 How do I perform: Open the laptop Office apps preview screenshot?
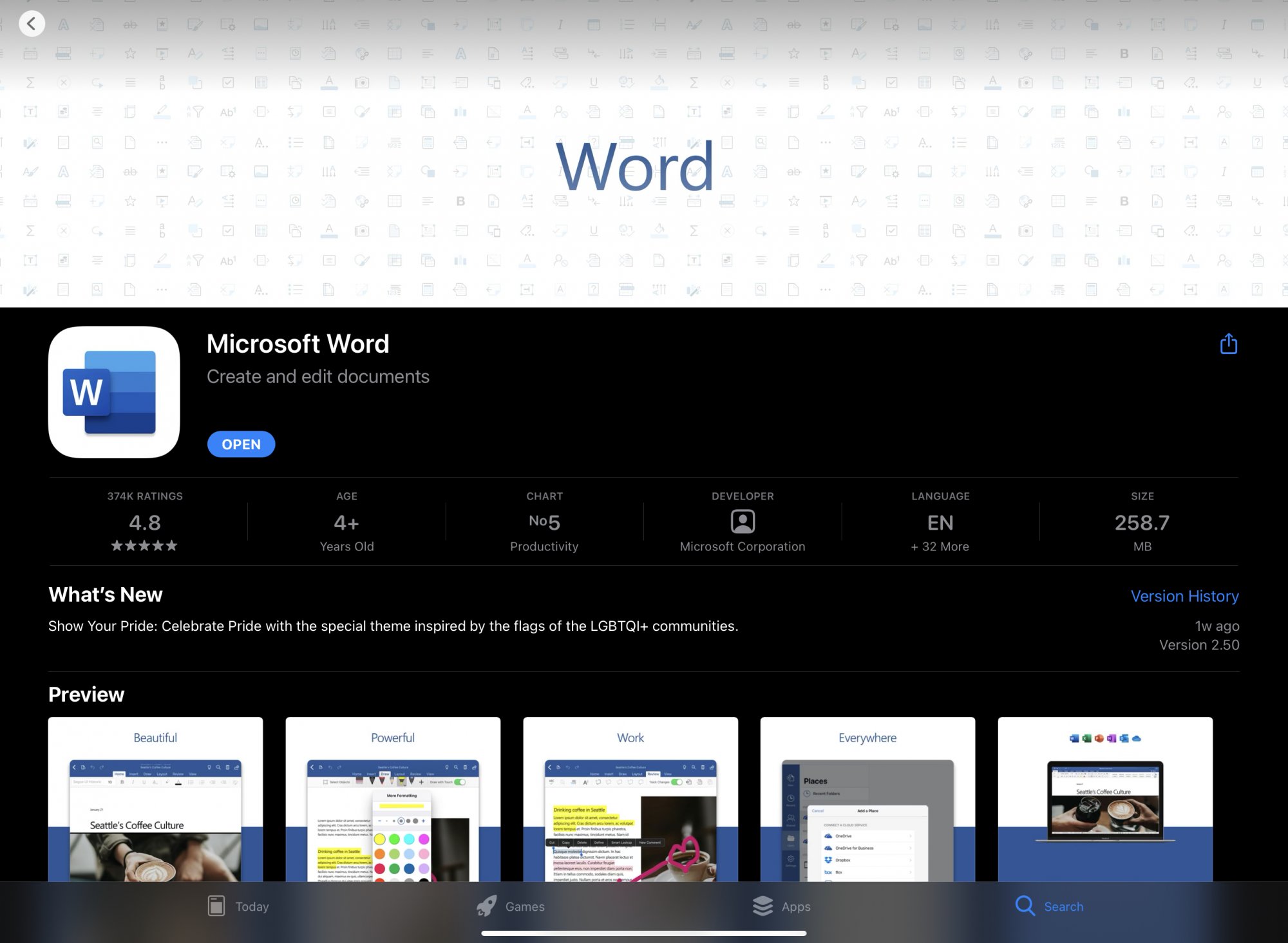coord(1105,799)
